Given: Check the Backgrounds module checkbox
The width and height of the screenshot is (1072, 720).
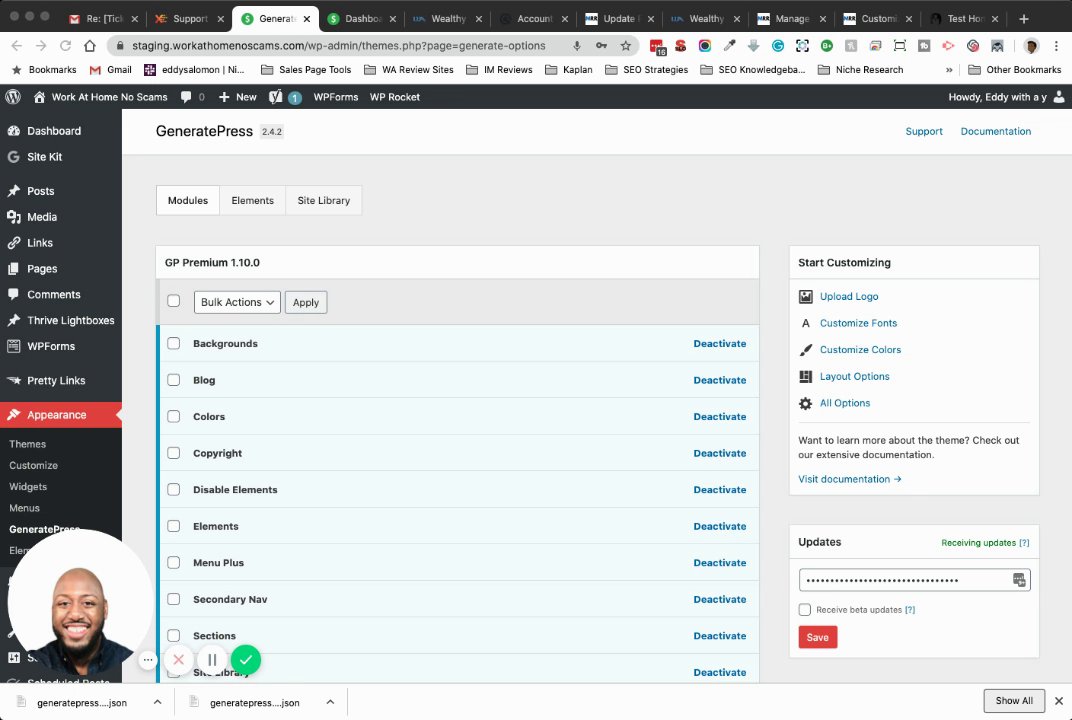Looking at the screenshot, I should click(x=174, y=343).
